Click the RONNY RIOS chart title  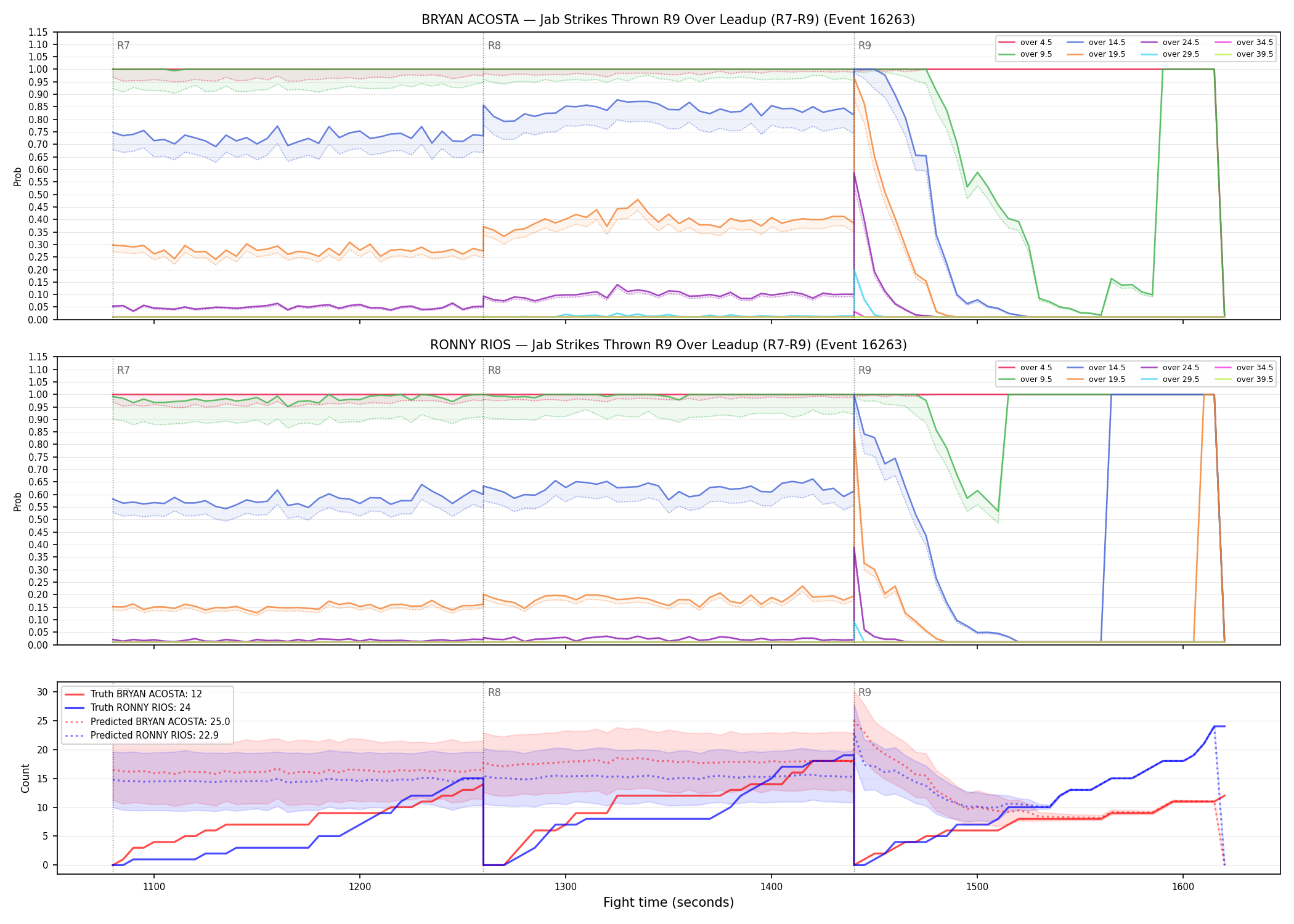pos(668,345)
